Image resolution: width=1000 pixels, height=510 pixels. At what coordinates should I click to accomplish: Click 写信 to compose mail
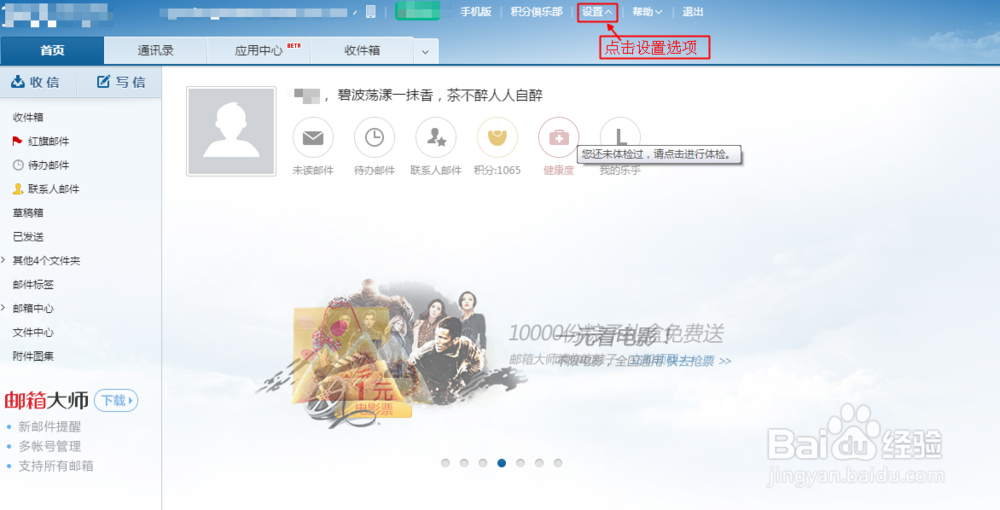tap(121, 82)
